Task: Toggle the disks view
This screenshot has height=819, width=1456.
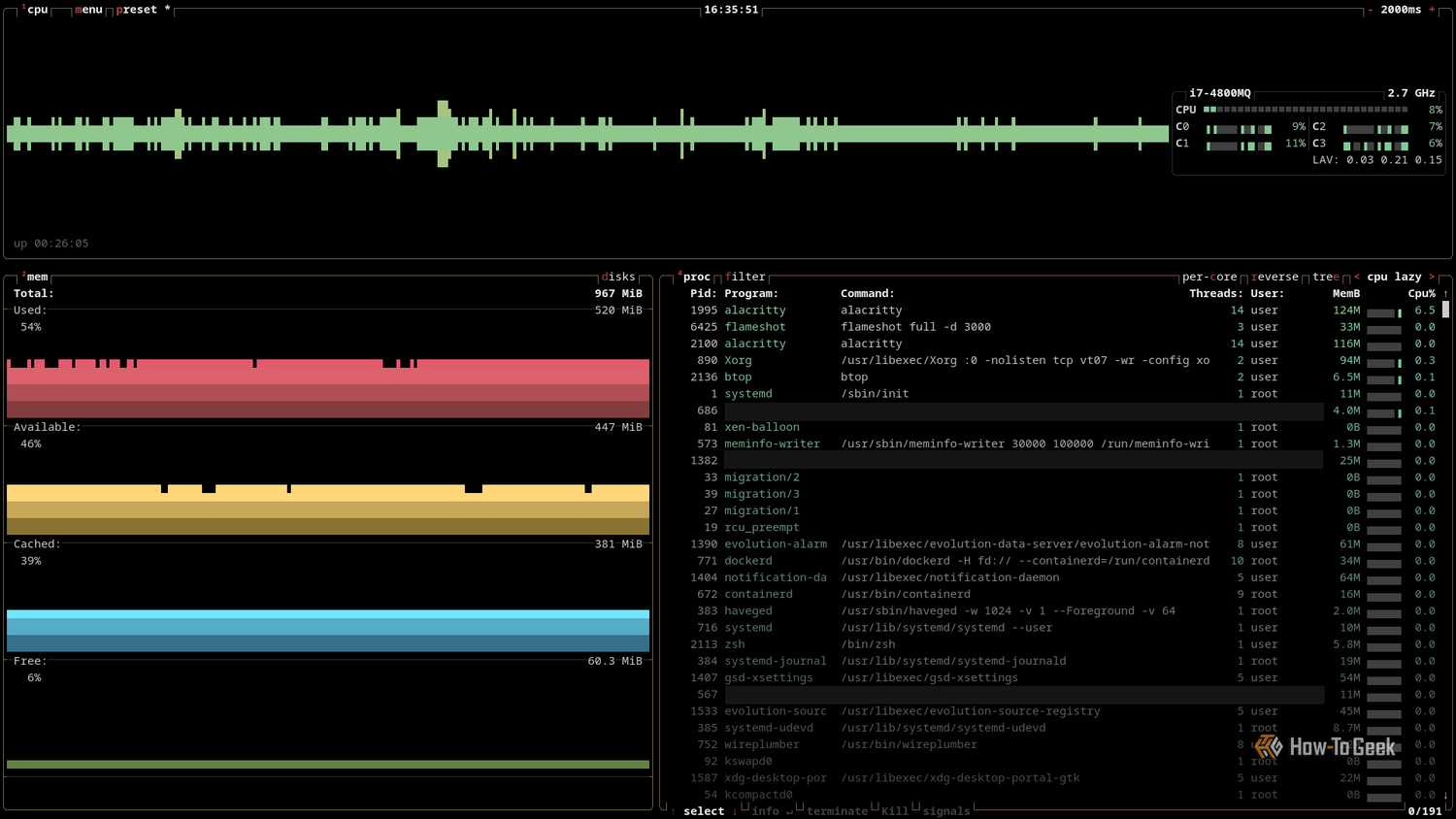Action: [x=618, y=278]
